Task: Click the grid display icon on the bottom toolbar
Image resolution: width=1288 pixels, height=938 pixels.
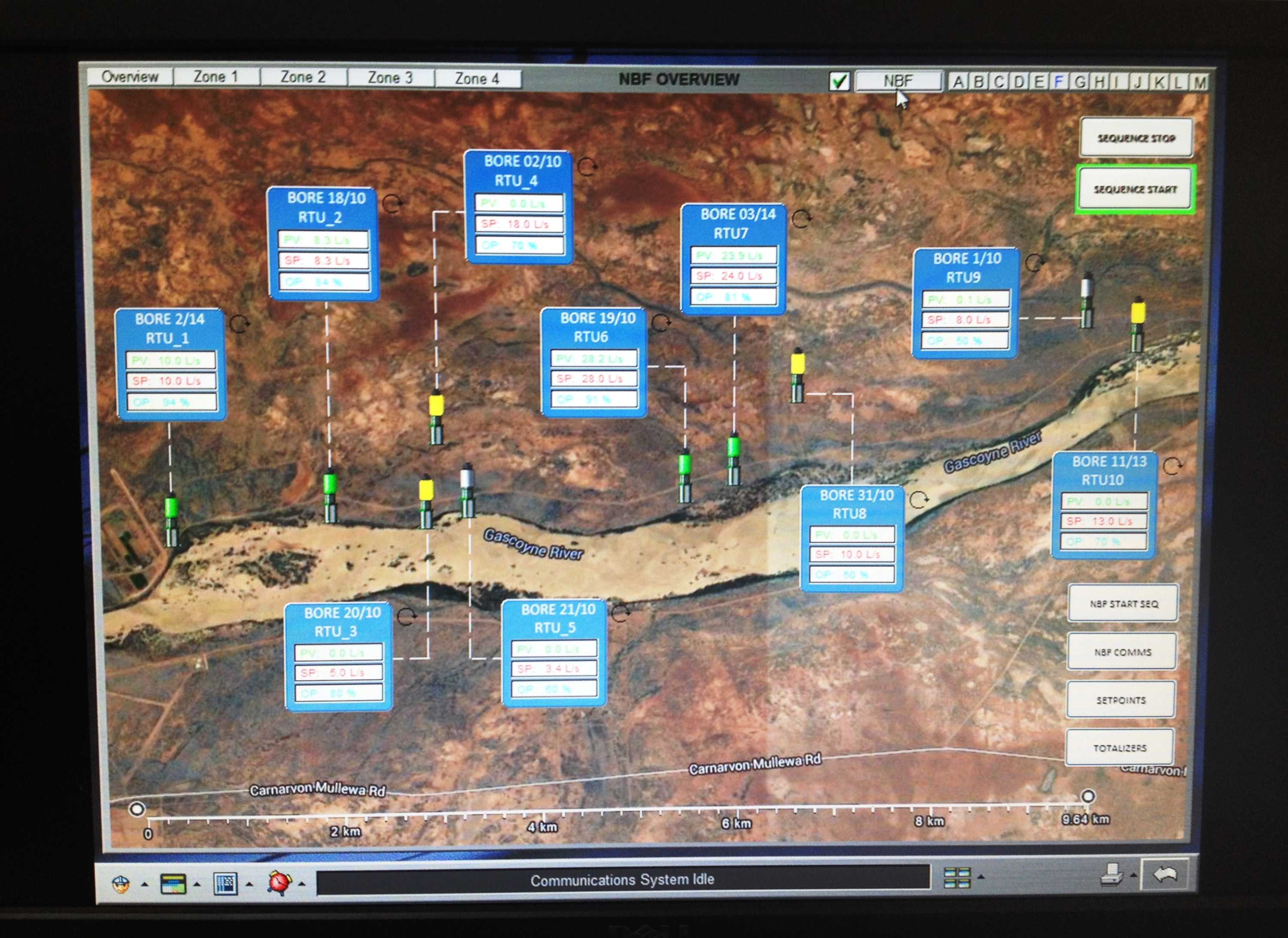Action: (x=225, y=884)
